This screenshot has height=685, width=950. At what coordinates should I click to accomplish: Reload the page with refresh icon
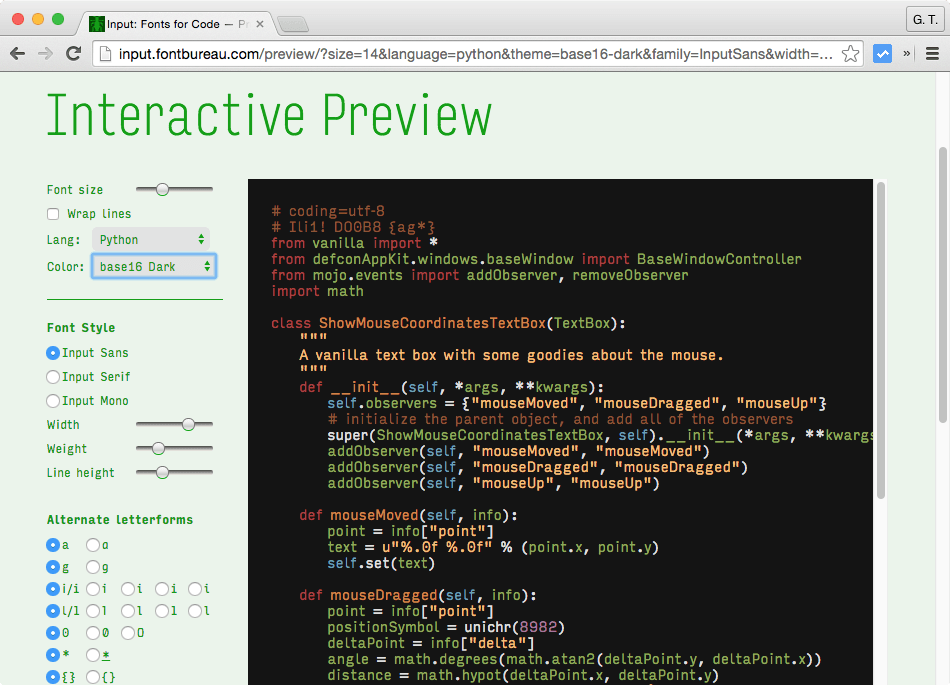pyautogui.click(x=73, y=54)
